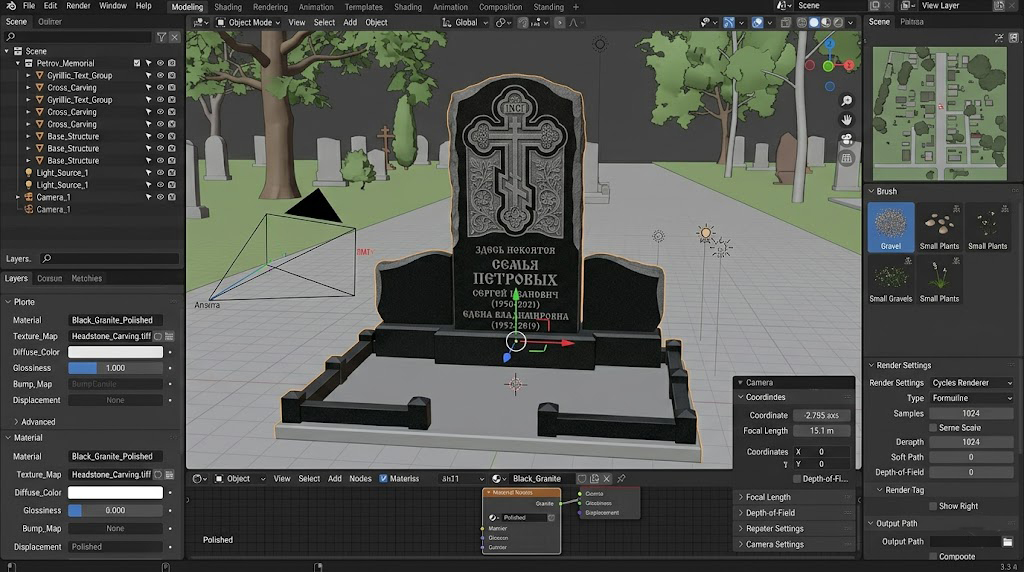This screenshot has width=1024, height=572.
Task: Toggle Petrov_Memorial collection checkbox
Action: [x=136, y=63]
